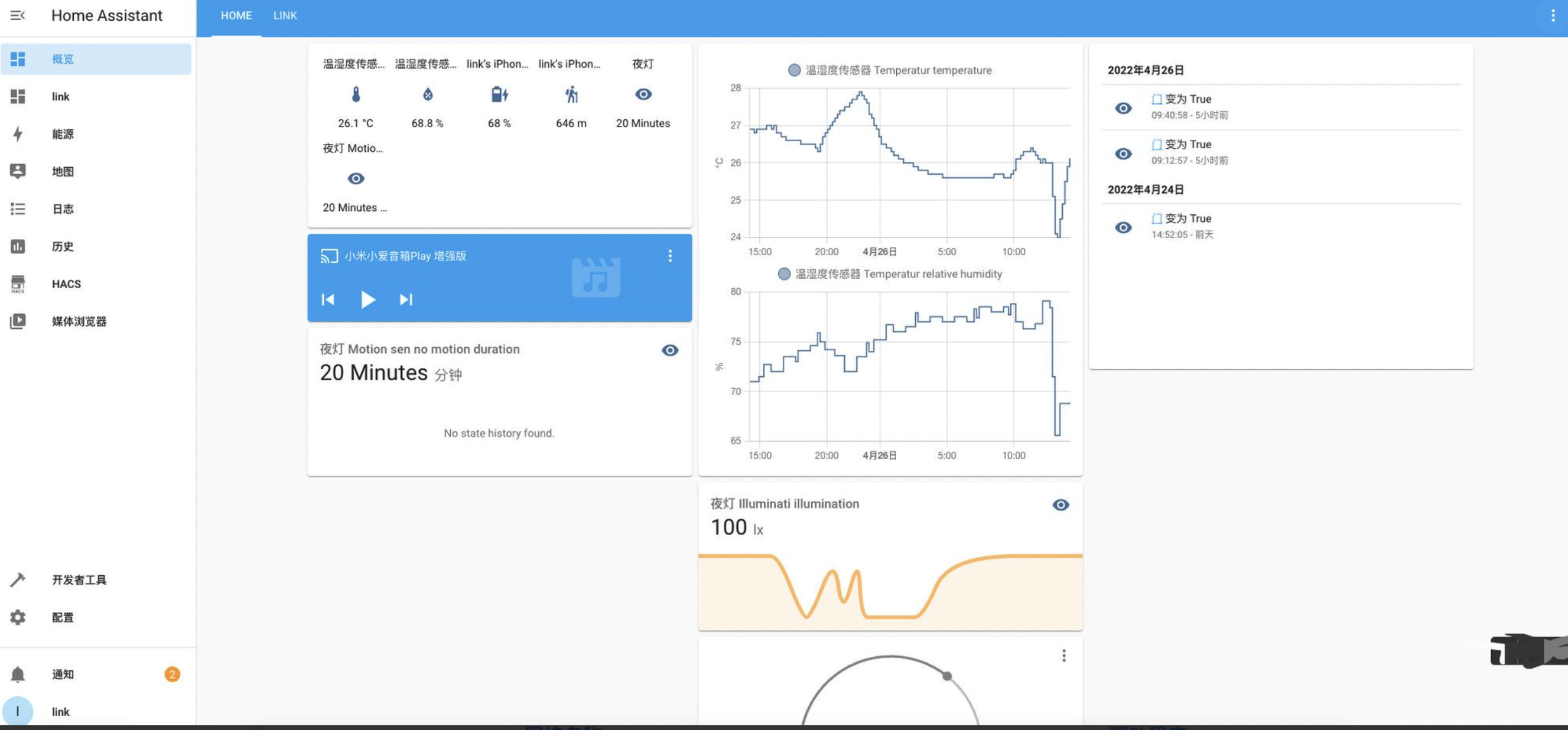The image size is (1568, 730).
Task: Open the 日志 logbook panel
Action: (96, 209)
